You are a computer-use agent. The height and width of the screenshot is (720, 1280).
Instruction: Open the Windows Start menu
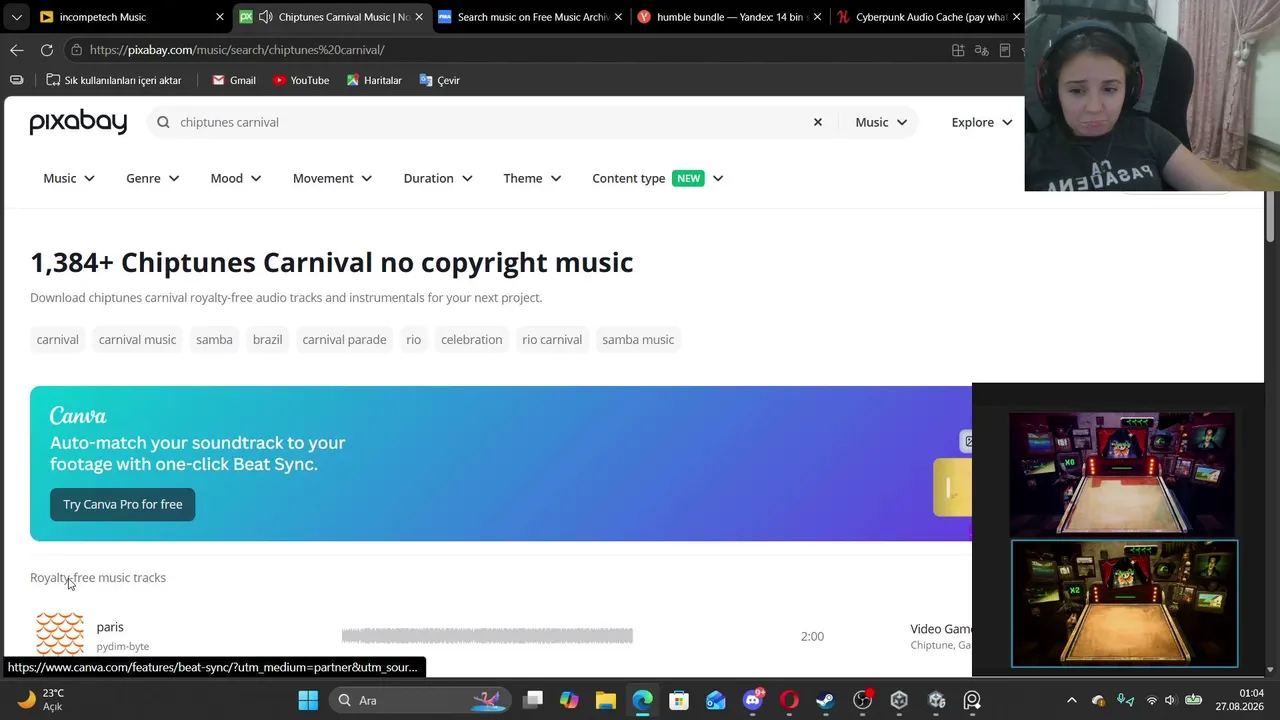point(308,700)
